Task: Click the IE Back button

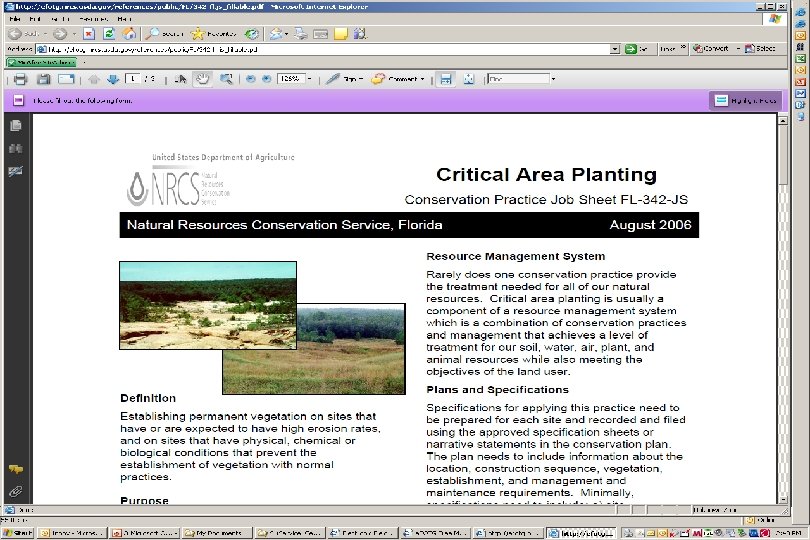Action: click(24, 34)
